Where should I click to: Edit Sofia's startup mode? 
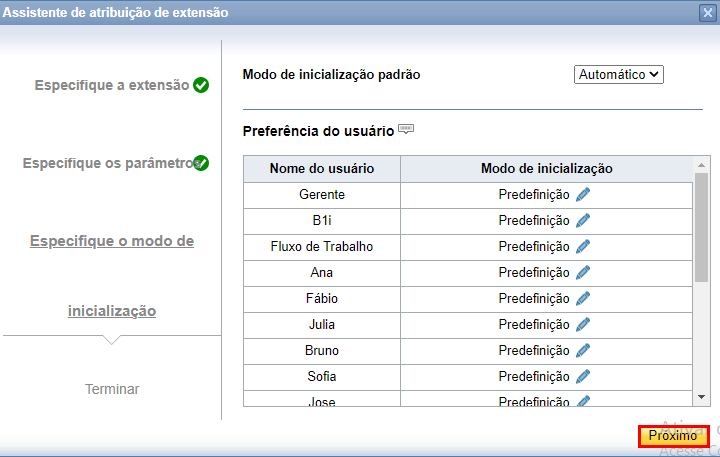click(x=583, y=377)
